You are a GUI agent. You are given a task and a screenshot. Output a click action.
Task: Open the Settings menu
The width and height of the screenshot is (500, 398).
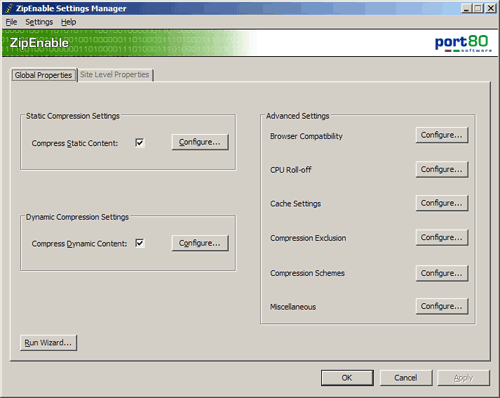(x=39, y=22)
